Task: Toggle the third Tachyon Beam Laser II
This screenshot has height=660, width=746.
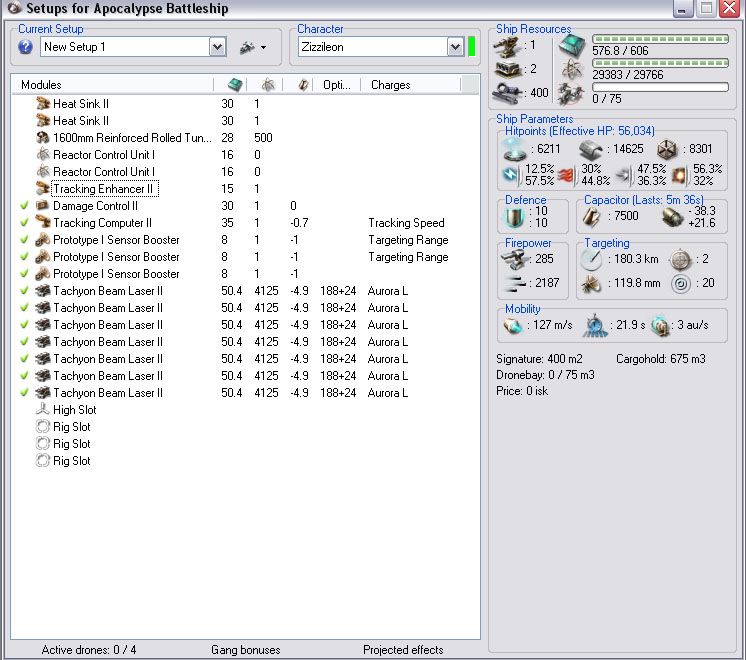Action: tap(24, 325)
